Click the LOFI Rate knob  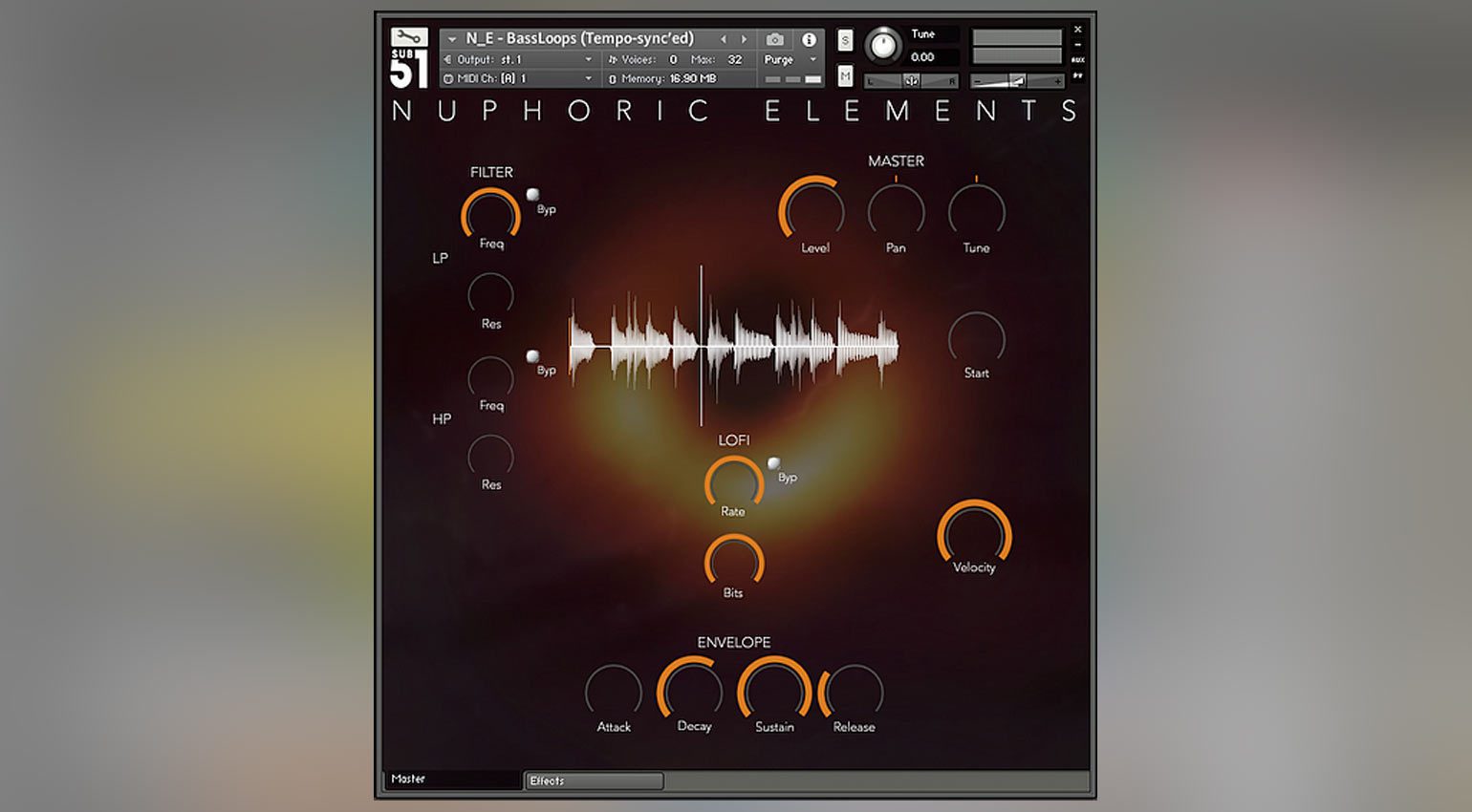pyautogui.click(x=733, y=482)
